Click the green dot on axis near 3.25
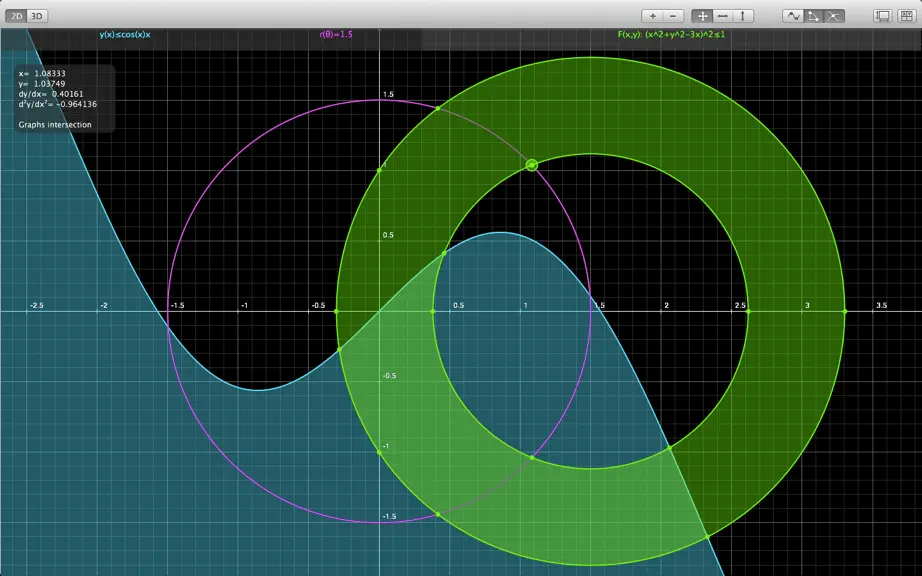The image size is (922, 576). pos(845,312)
